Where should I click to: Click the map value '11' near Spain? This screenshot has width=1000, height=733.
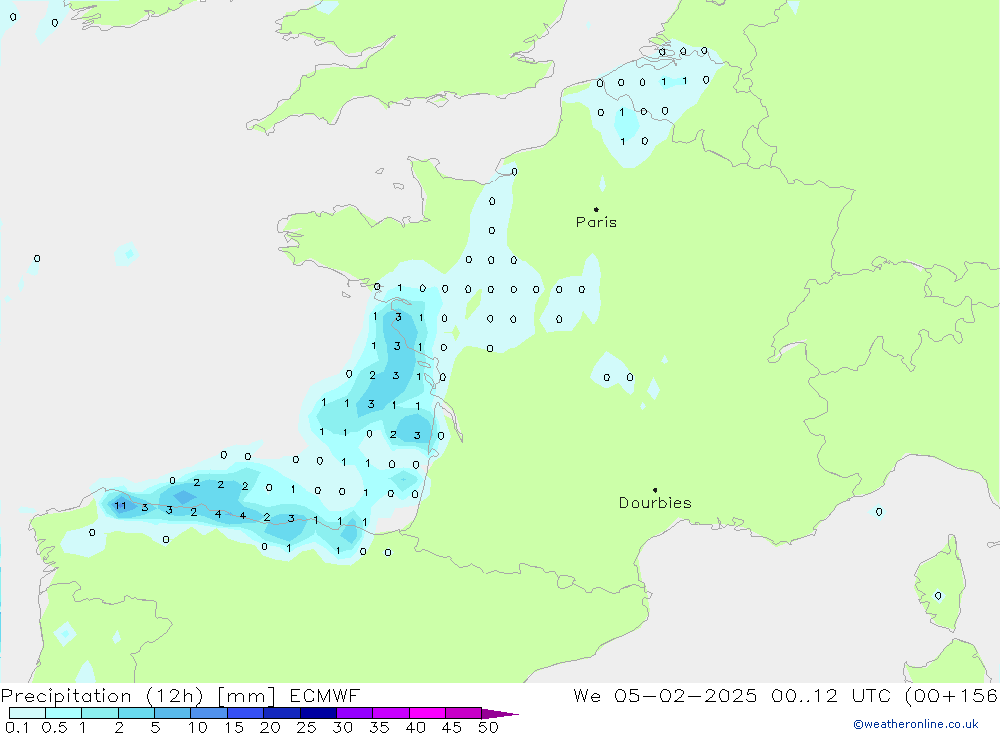(120, 506)
